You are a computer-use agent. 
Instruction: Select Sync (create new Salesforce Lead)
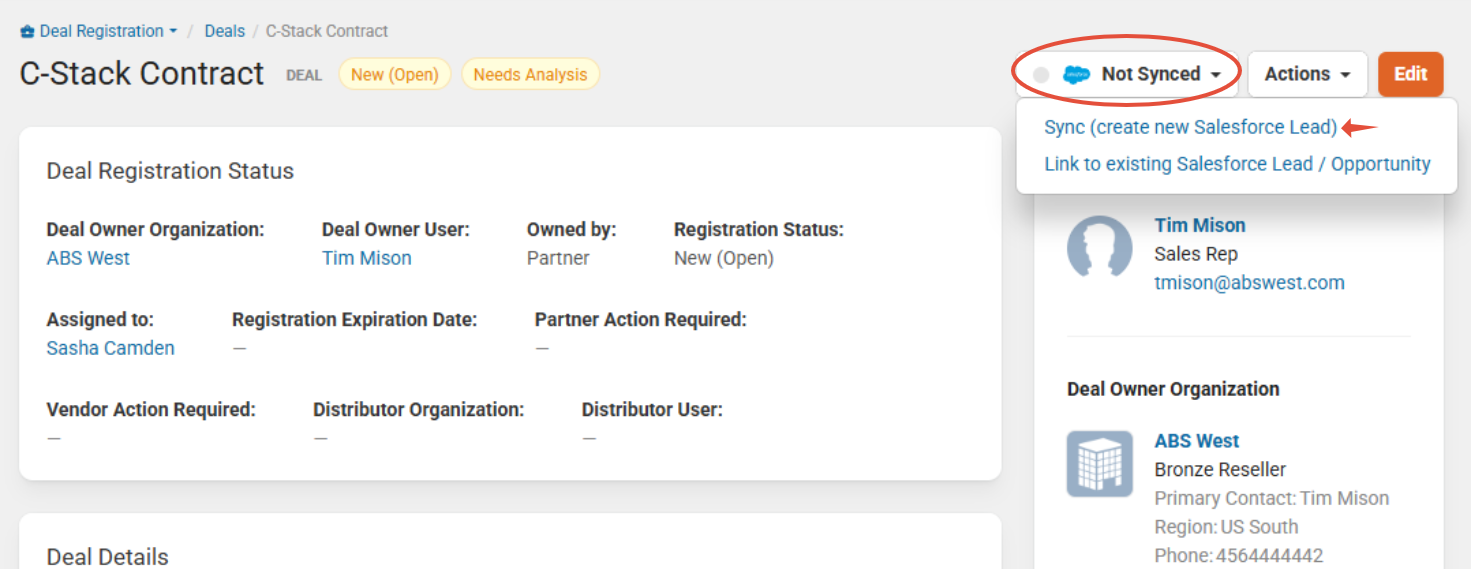tap(1190, 127)
